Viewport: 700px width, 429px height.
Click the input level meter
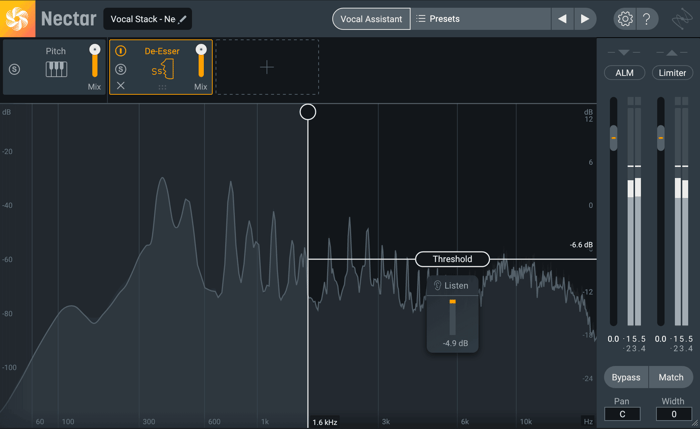tap(634, 211)
